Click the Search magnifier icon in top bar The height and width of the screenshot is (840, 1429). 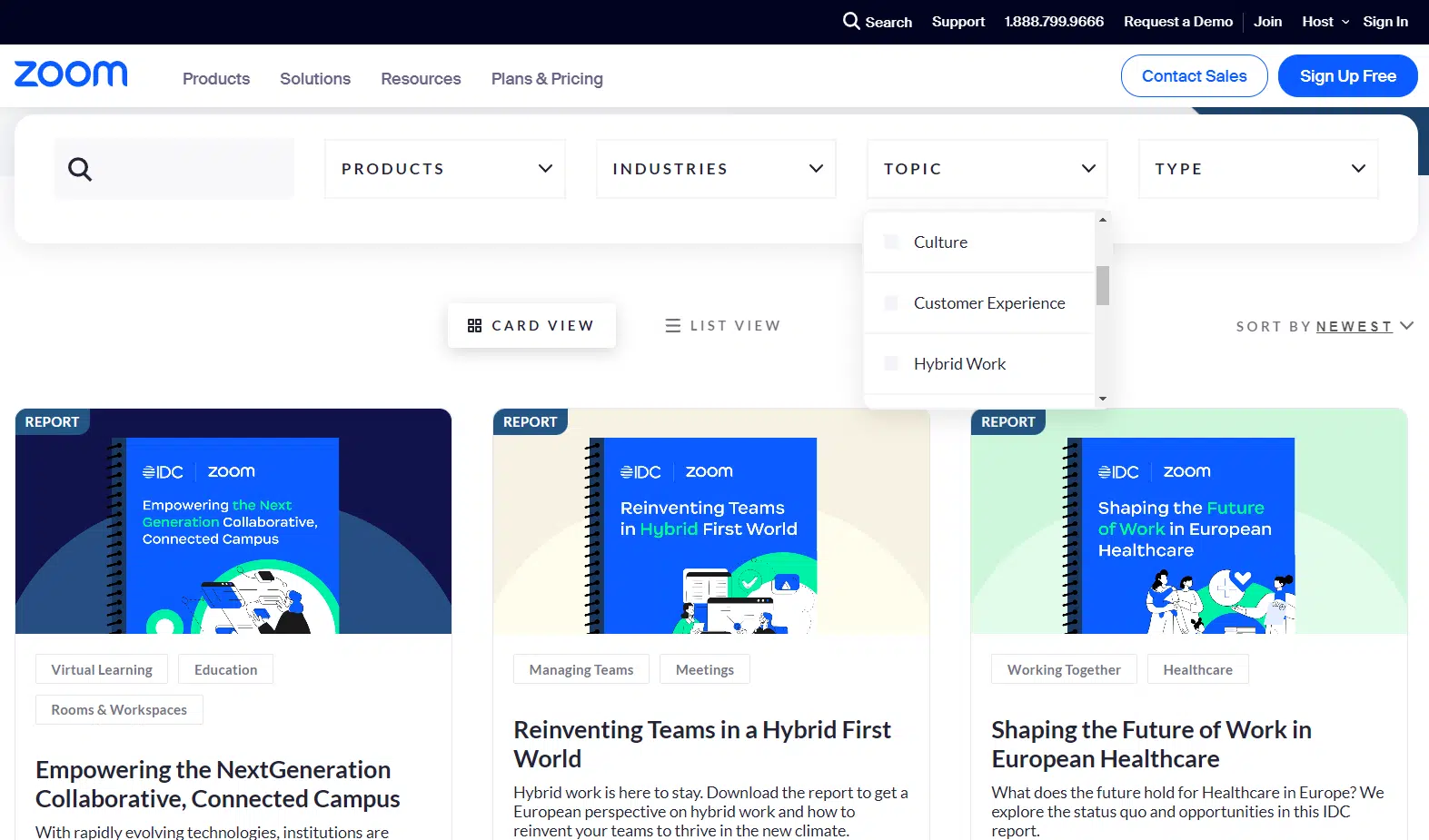[x=851, y=21]
